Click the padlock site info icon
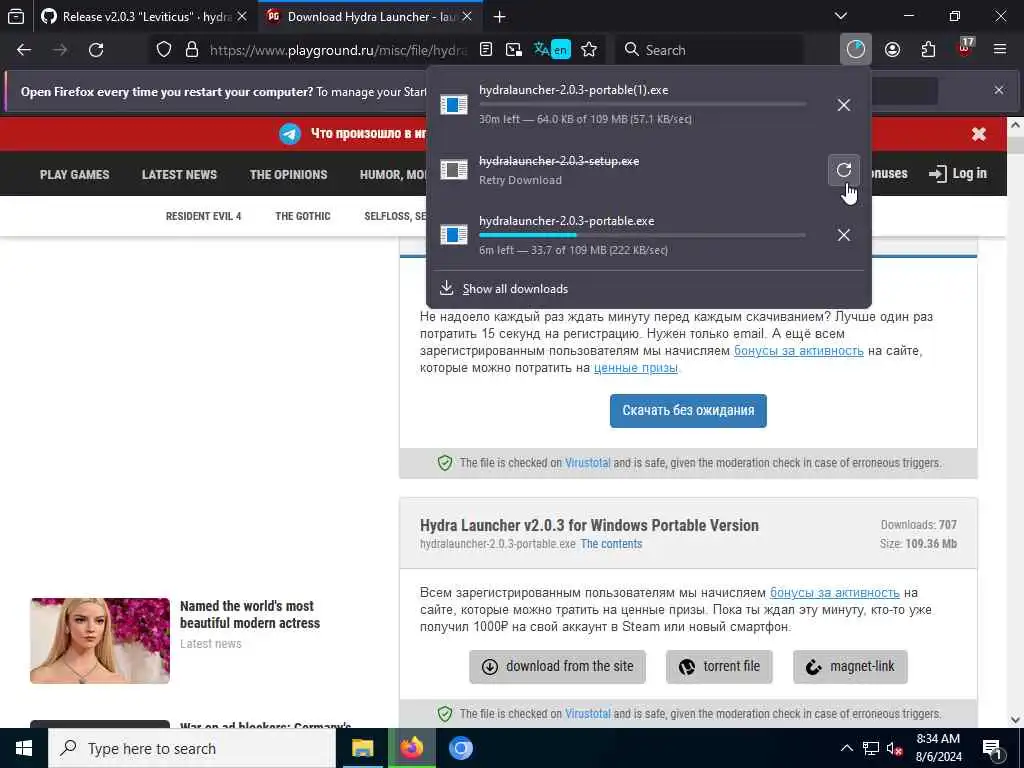 tap(191, 50)
